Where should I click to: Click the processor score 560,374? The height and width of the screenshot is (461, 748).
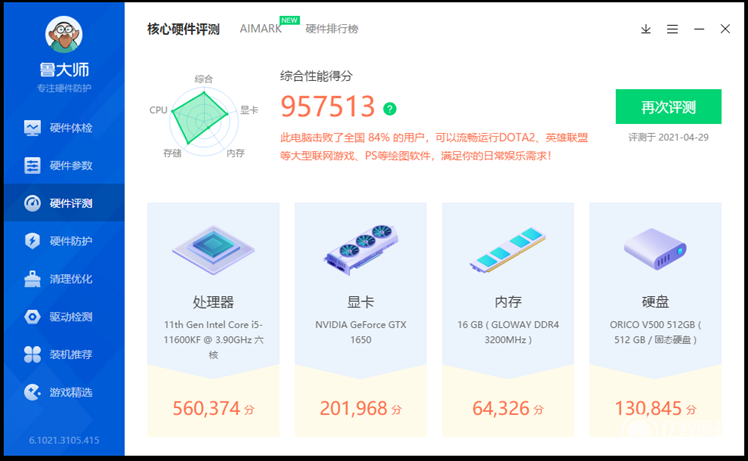click(207, 409)
